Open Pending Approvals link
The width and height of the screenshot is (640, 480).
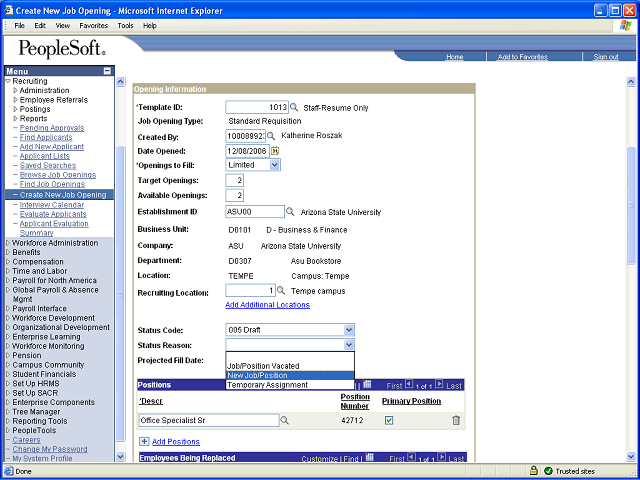[x=52, y=128]
